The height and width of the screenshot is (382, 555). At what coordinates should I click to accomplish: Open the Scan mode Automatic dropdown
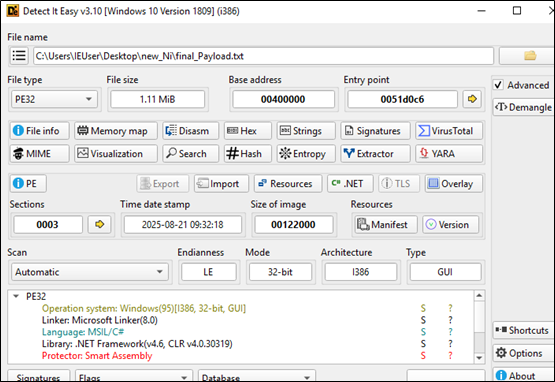[90, 272]
